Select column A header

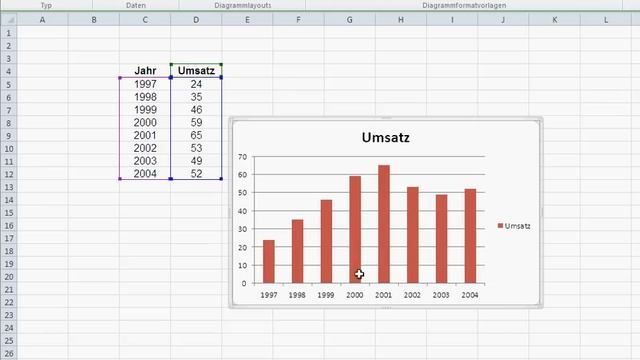[42, 20]
